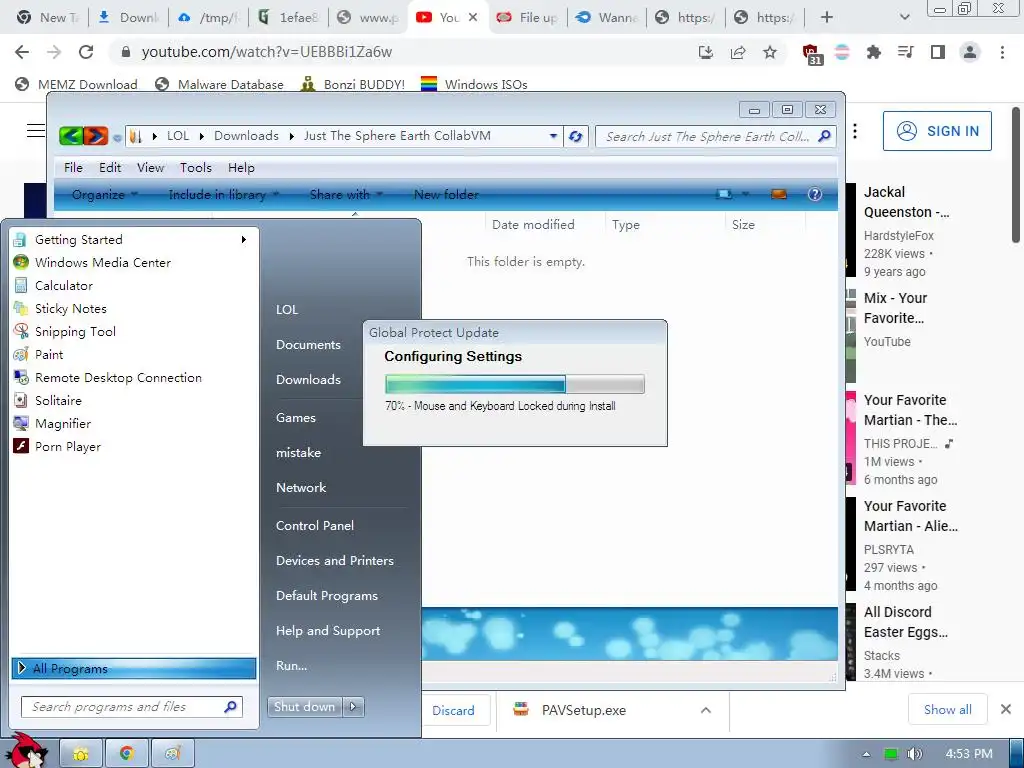Click the Explorer search magnifier icon
The width and height of the screenshot is (1024, 768).
(824, 136)
